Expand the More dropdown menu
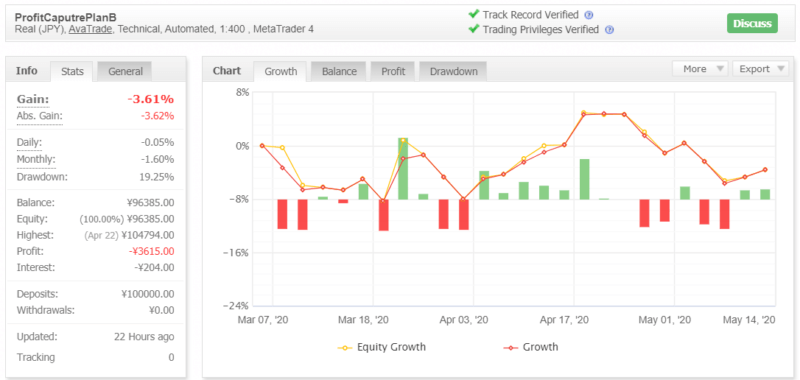The height and width of the screenshot is (380, 800). [x=700, y=69]
